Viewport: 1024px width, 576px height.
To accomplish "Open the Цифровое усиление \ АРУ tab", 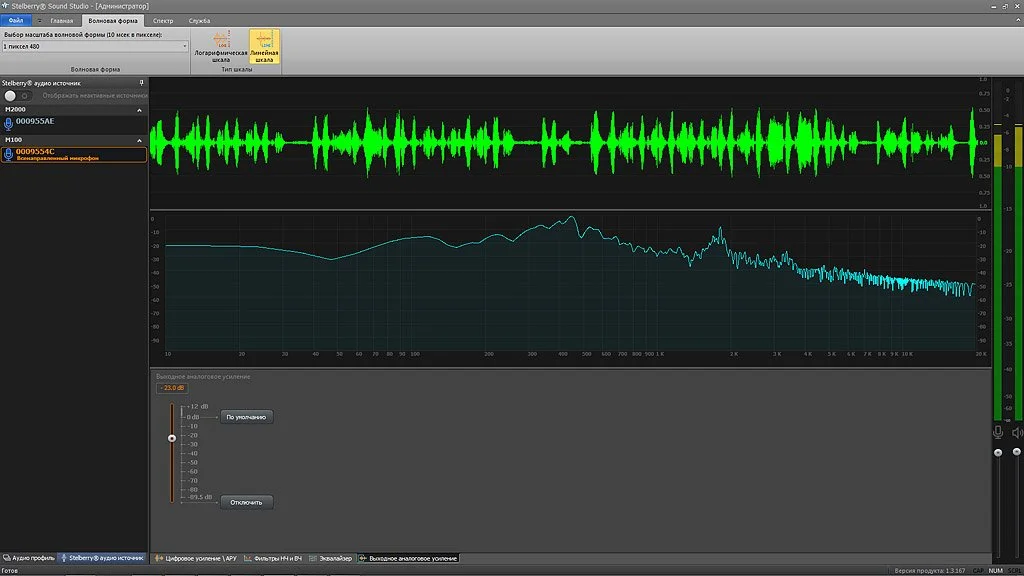I will (x=196, y=558).
